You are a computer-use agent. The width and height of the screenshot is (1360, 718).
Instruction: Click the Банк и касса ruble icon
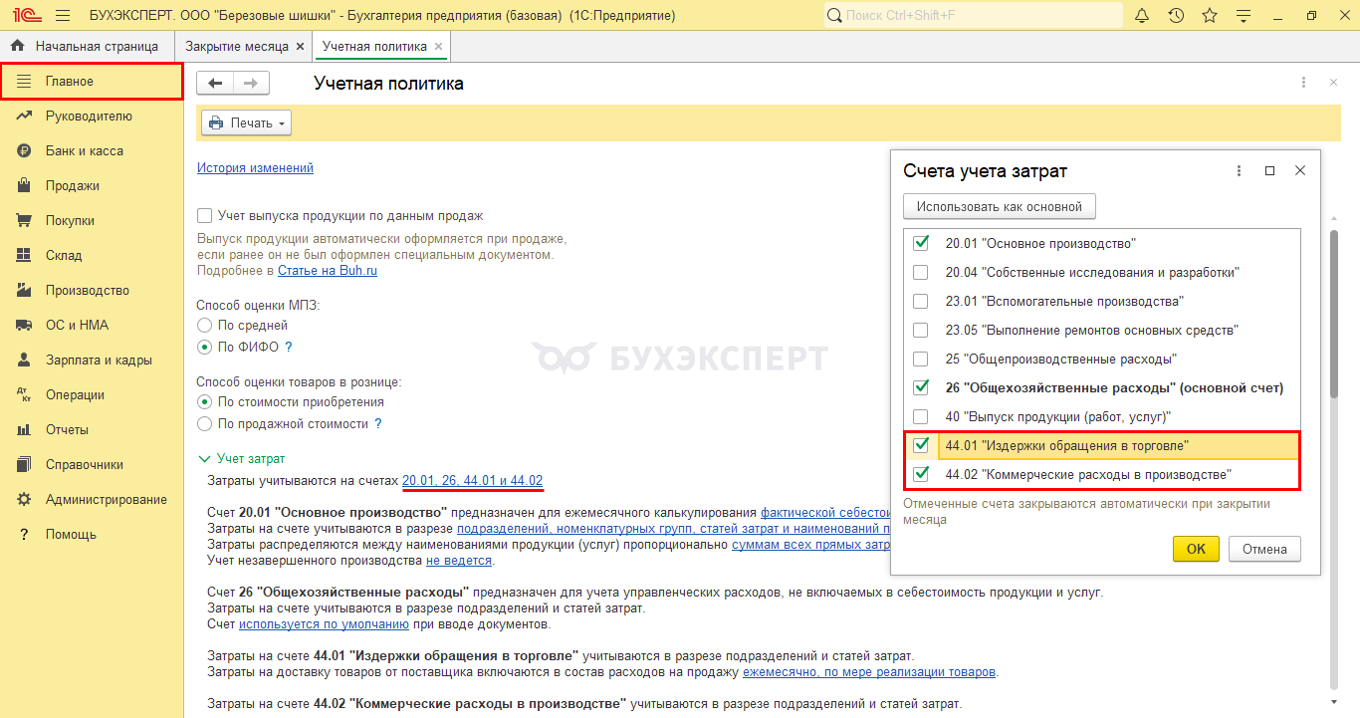24,151
